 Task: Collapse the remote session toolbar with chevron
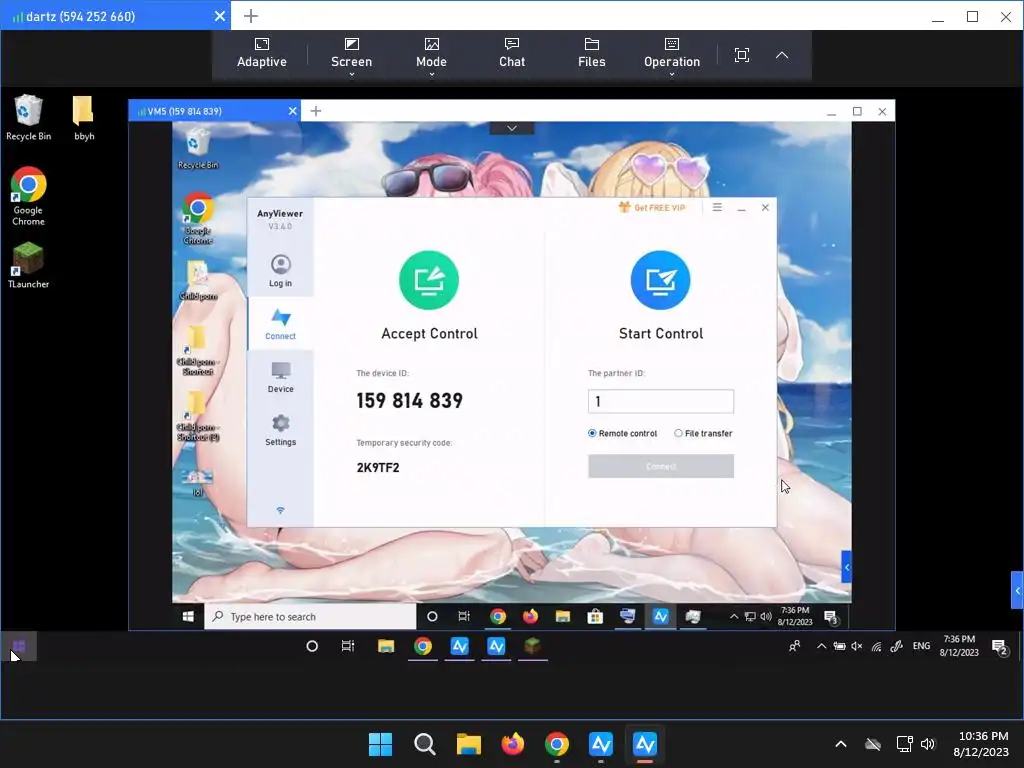(782, 55)
